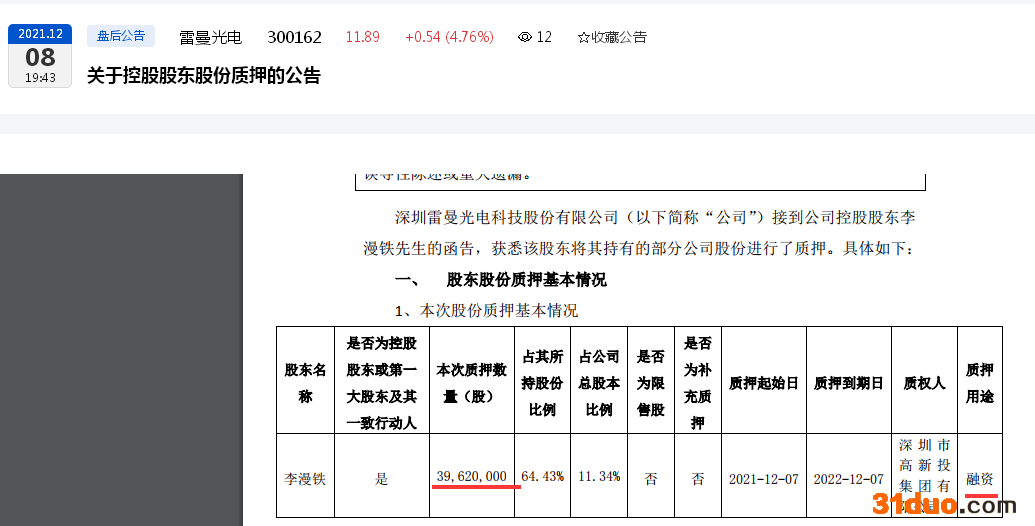This screenshot has width=1035, height=526.
Task: Click the price change +0.54 (4.76%)
Action: pyautogui.click(x=449, y=37)
